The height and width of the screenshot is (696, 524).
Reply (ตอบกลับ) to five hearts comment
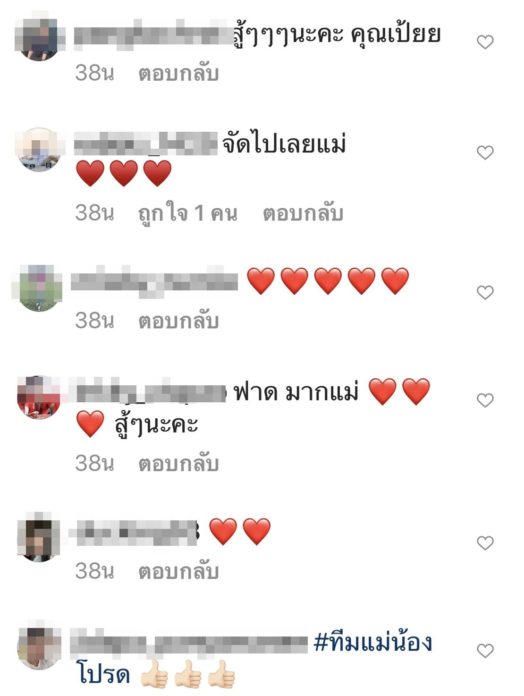click(178, 320)
